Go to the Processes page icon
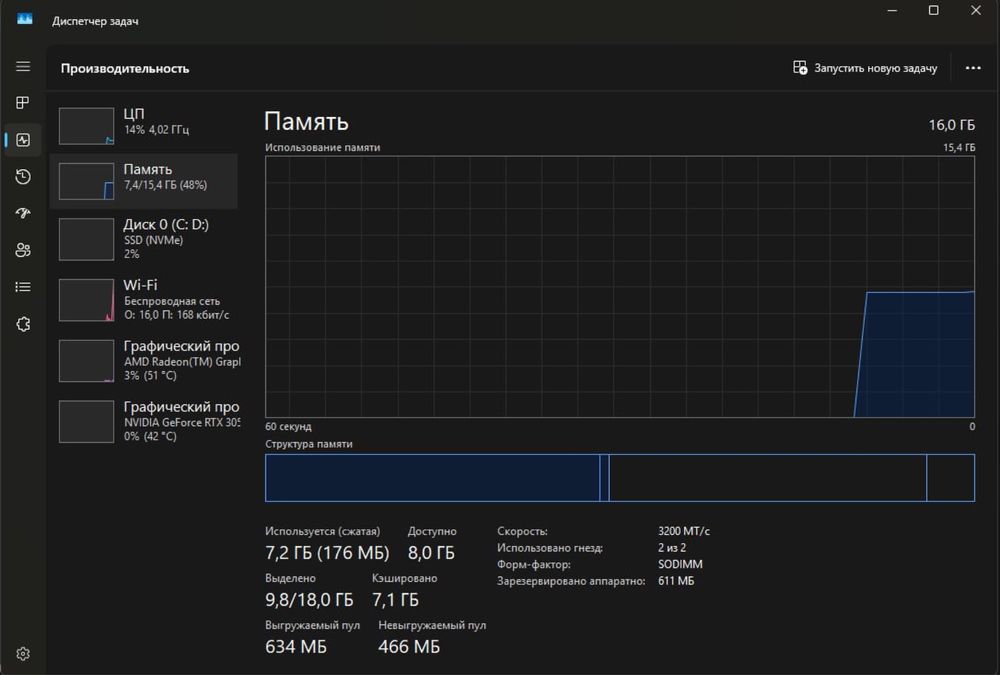Viewport: 1000px width, 675px height. (x=23, y=103)
